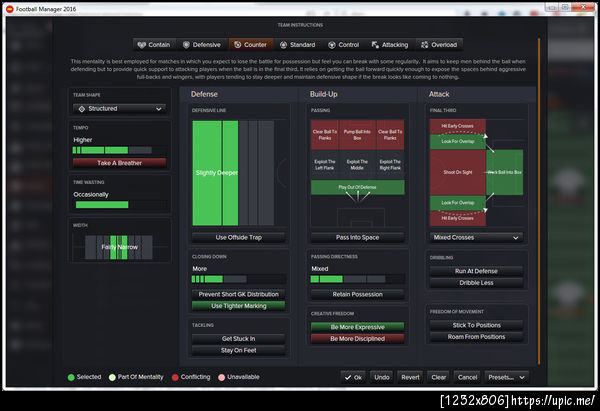Disable Be More Expressive

(357, 327)
